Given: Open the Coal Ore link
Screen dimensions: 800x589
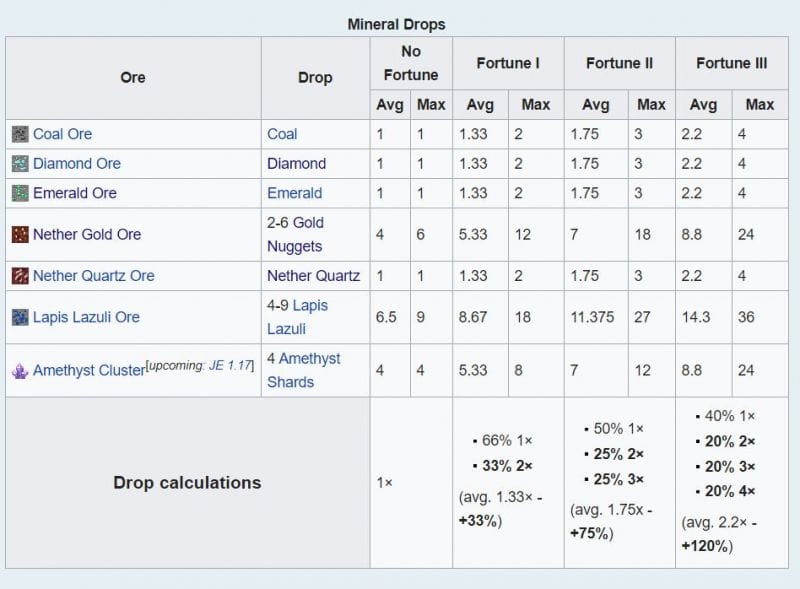Looking at the screenshot, I should (x=62, y=134).
